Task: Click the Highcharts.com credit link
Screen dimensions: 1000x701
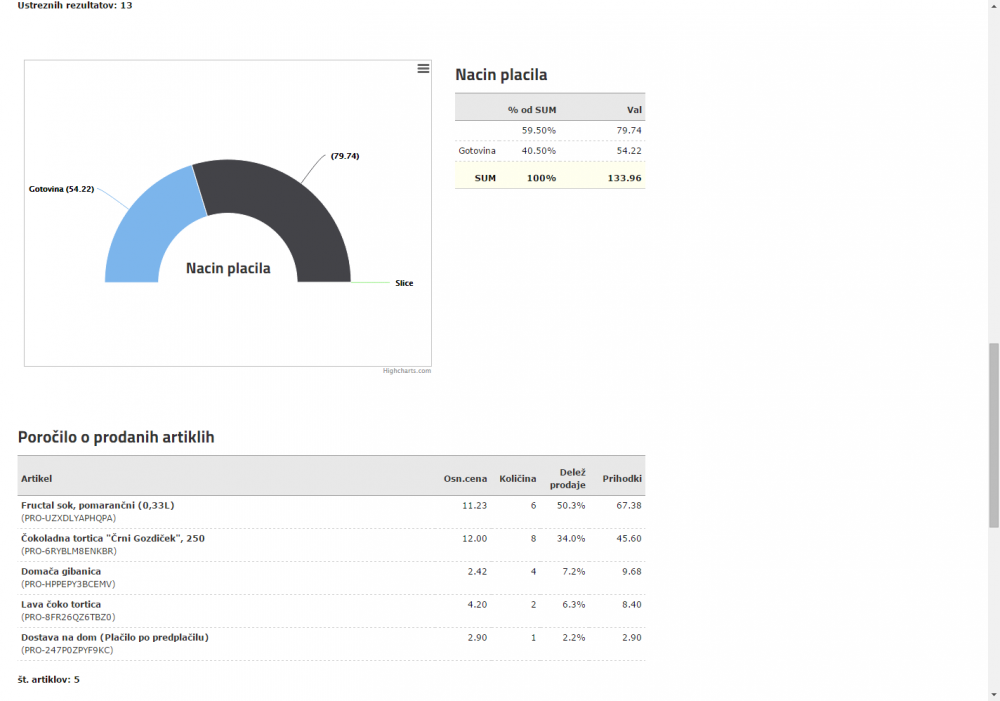Action: click(406, 371)
